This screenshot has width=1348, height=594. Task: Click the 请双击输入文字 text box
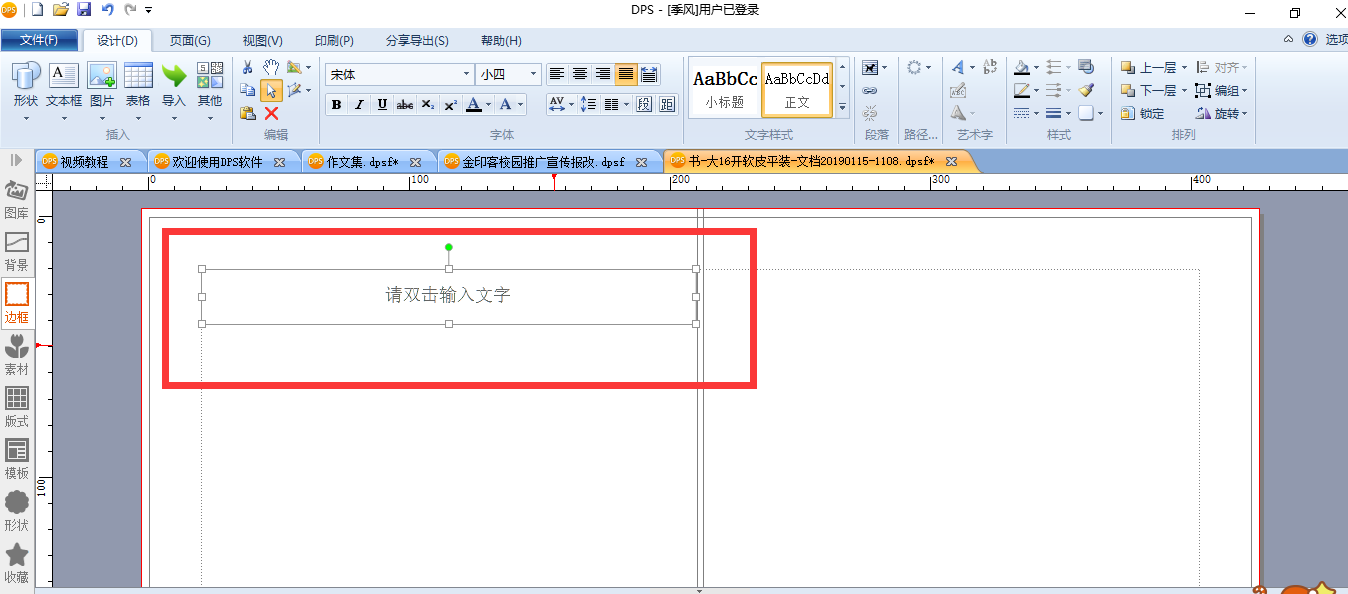(x=448, y=296)
